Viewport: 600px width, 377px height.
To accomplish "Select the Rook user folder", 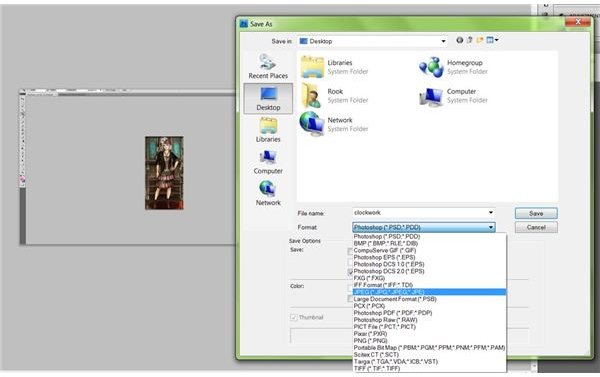I will point(334,95).
